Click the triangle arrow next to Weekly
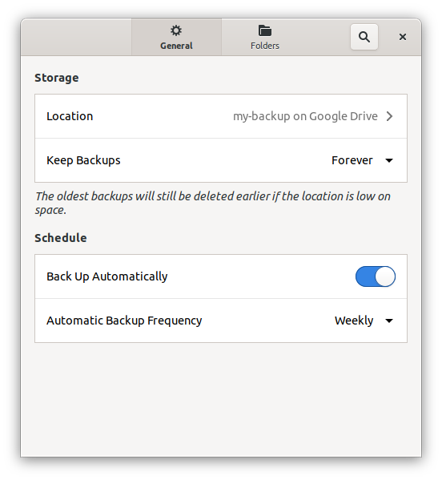The width and height of the screenshot is (442, 480). coord(389,321)
